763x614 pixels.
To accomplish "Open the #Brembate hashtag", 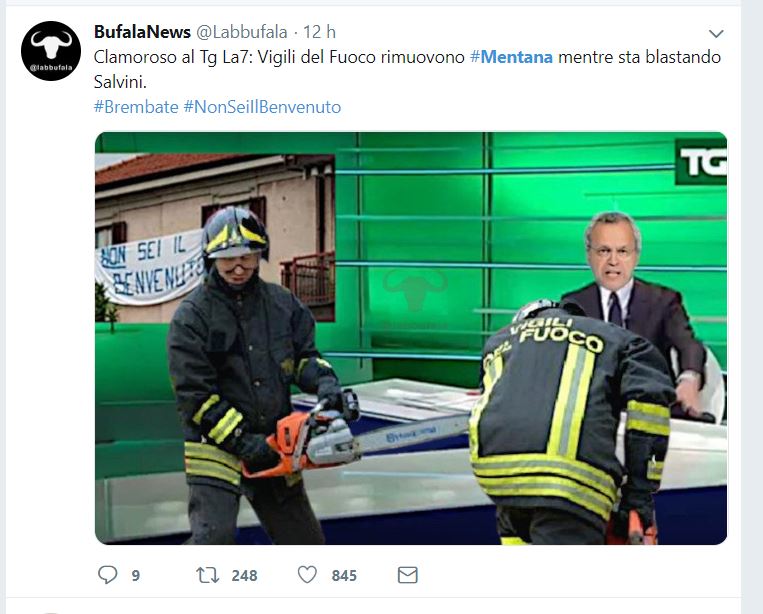I will coord(136,107).
